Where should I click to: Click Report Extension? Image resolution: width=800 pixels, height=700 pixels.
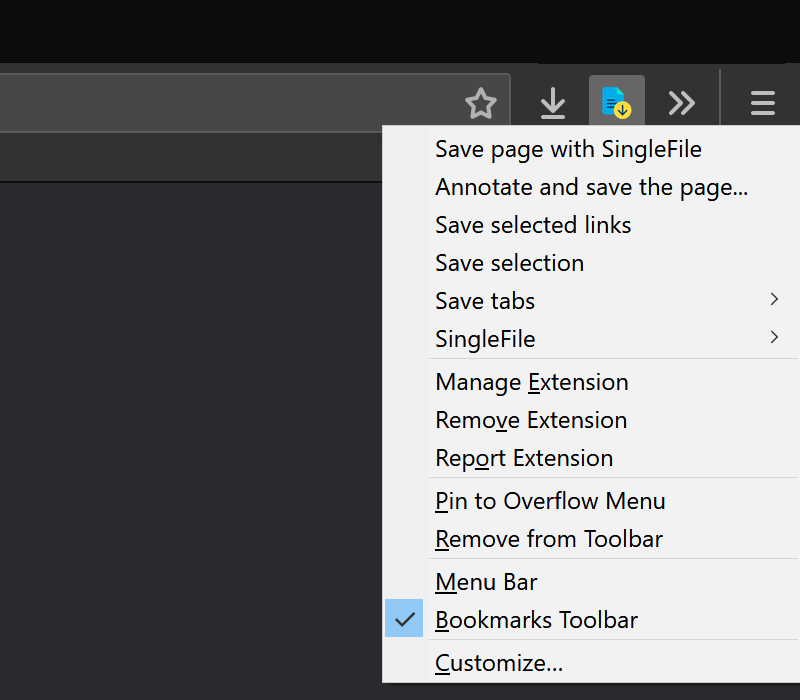tap(524, 458)
